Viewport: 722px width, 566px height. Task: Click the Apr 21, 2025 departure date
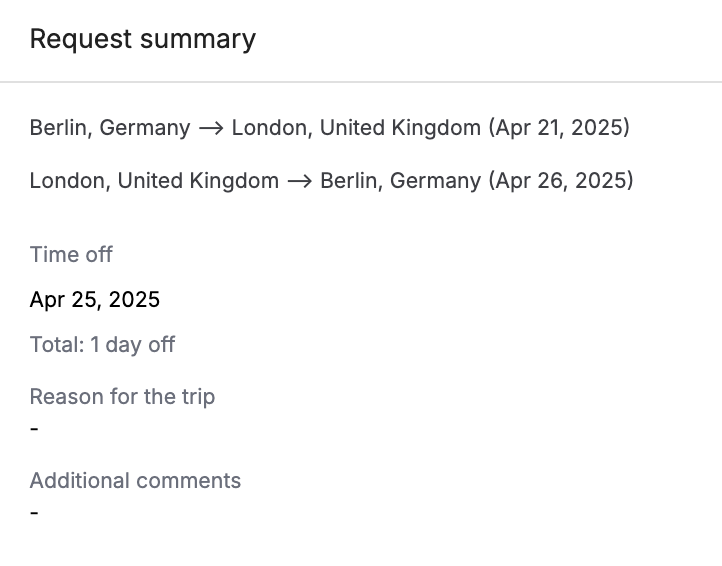(559, 128)
